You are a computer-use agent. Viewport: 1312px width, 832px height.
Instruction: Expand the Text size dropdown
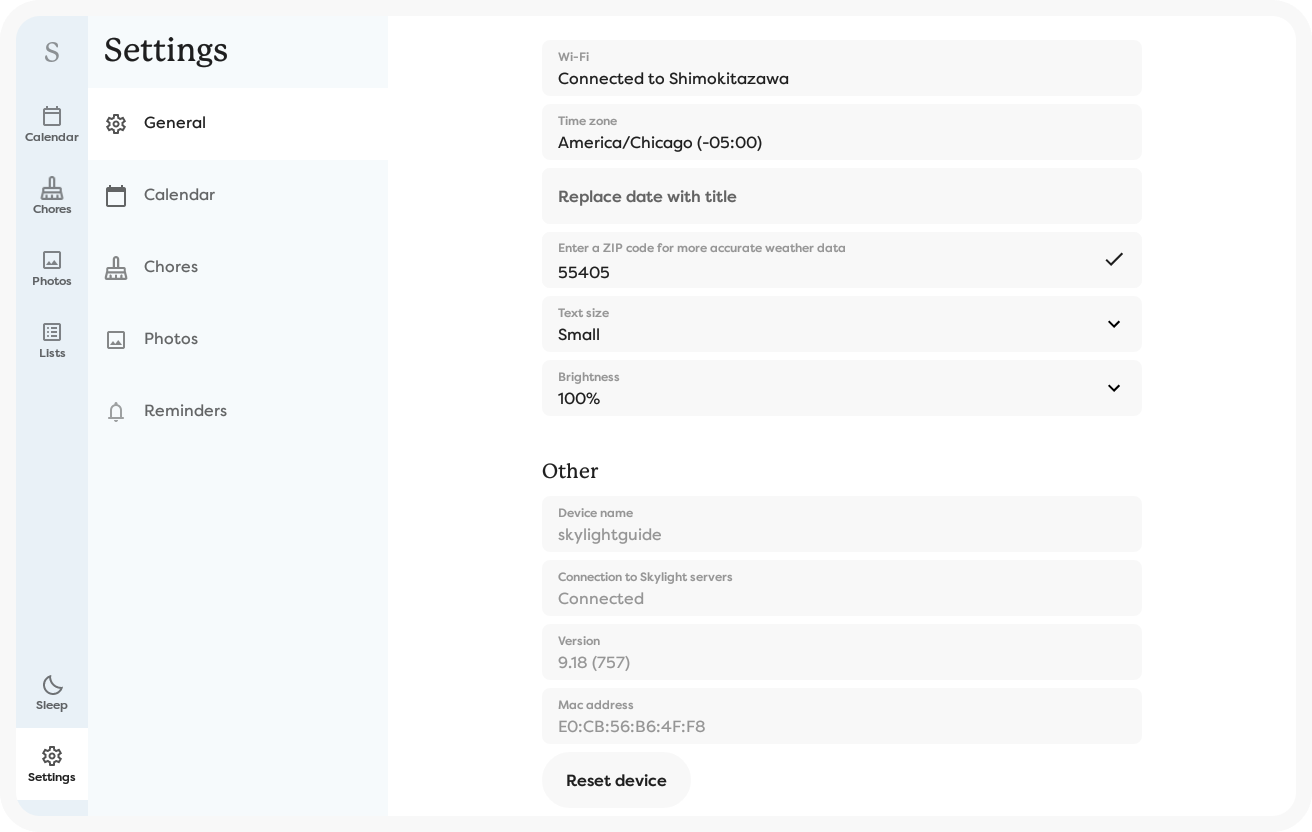tap(1114, 324)
